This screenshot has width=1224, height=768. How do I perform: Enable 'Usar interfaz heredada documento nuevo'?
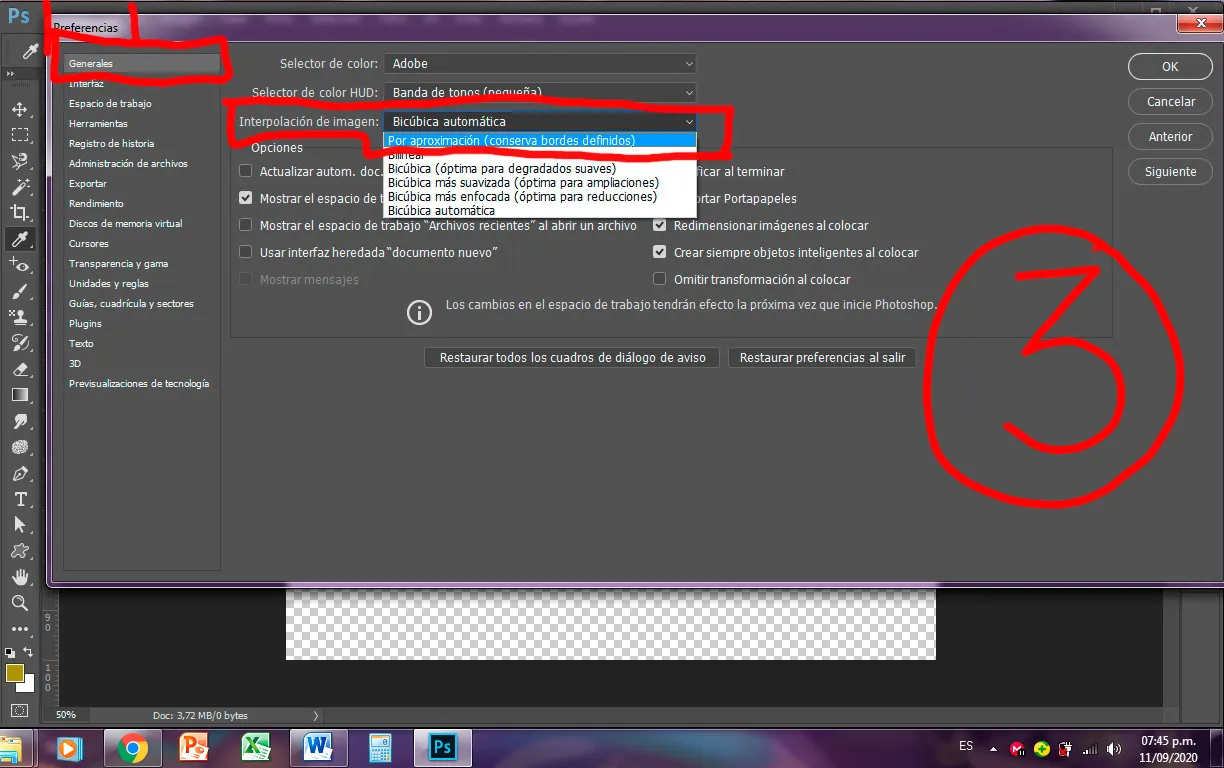pyautogui.click(x=246, y=252)
